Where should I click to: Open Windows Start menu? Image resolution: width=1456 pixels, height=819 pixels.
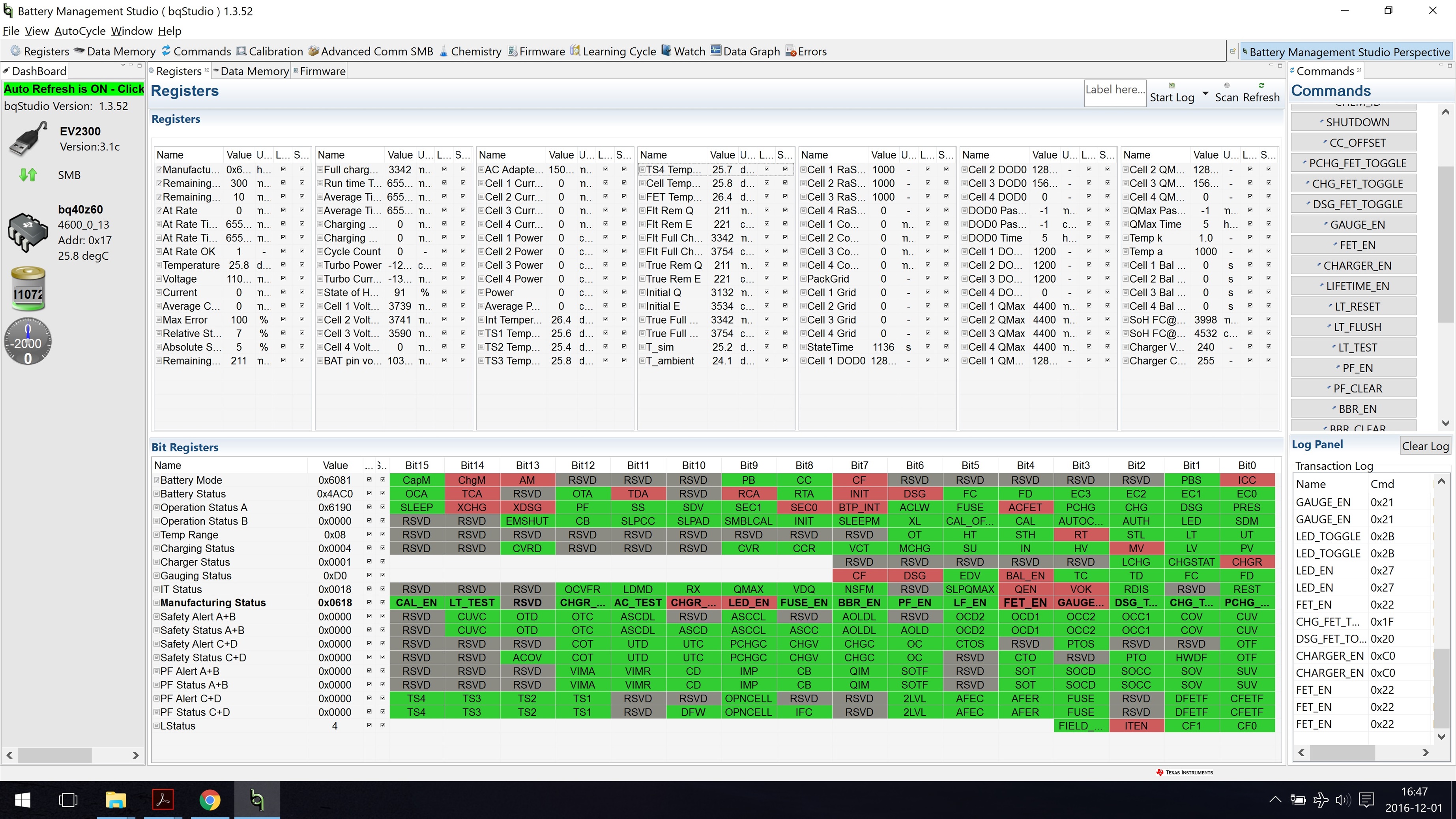[x=22, y=800]
